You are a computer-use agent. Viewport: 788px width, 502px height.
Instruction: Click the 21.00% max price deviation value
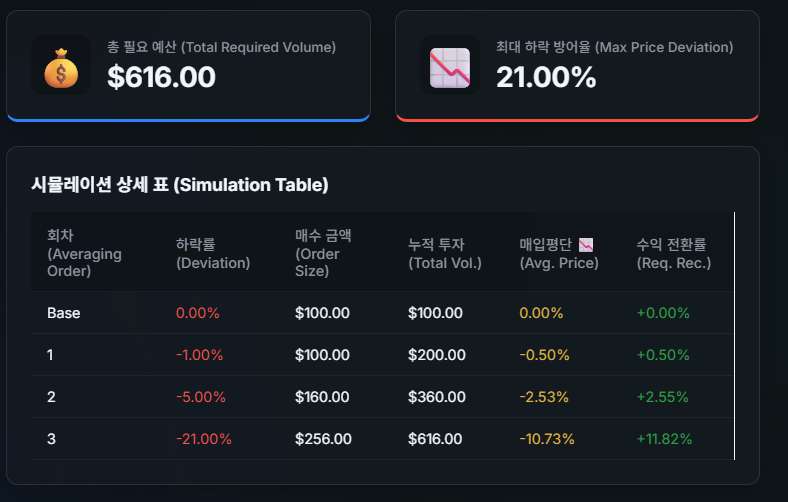pos(546,77)
